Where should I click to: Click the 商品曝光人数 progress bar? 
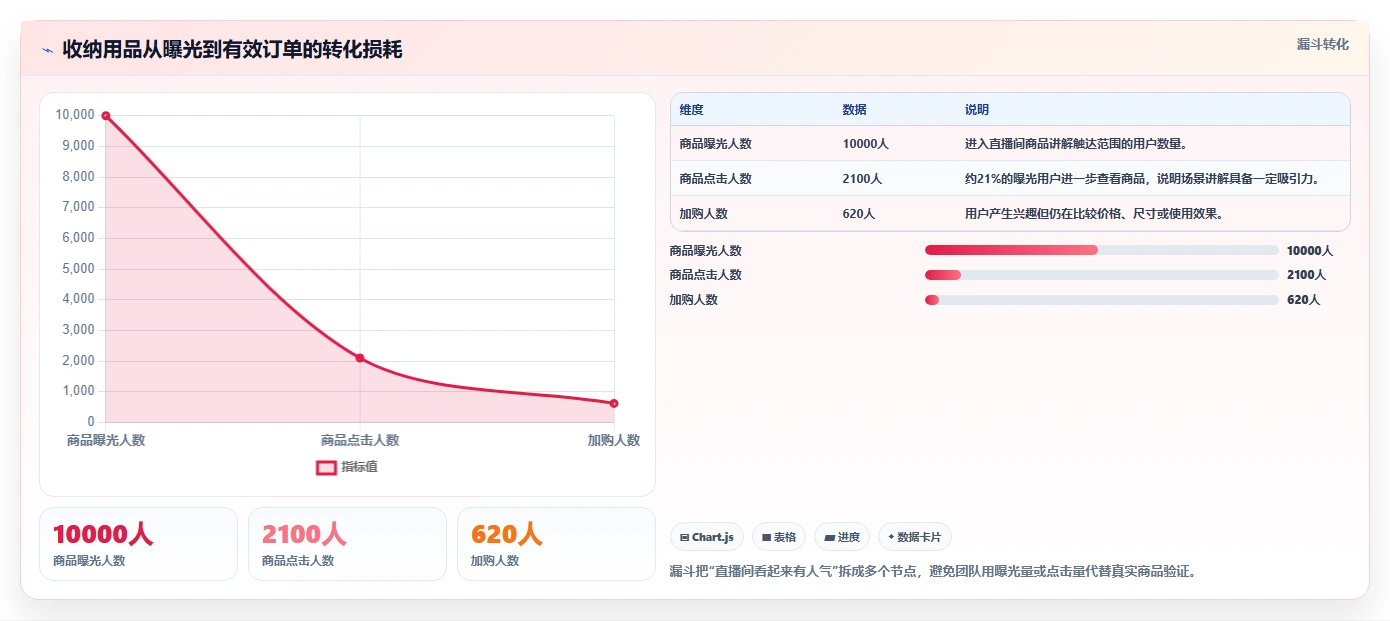[1102, 250]
